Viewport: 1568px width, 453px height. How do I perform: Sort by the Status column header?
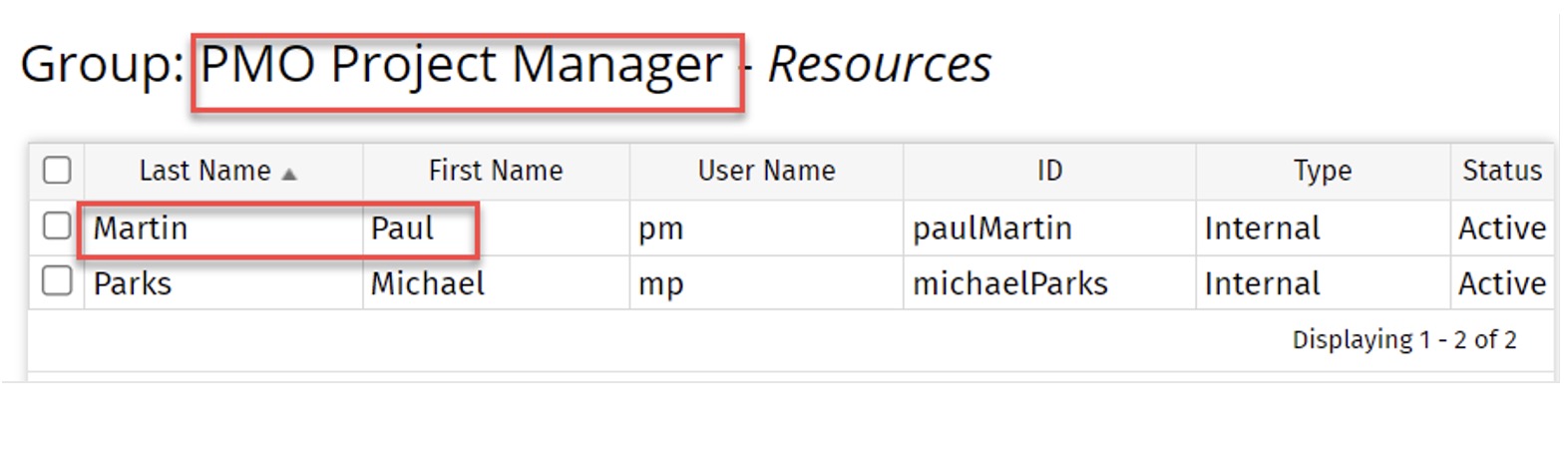pyautogui.click(x=1502, y=171)
